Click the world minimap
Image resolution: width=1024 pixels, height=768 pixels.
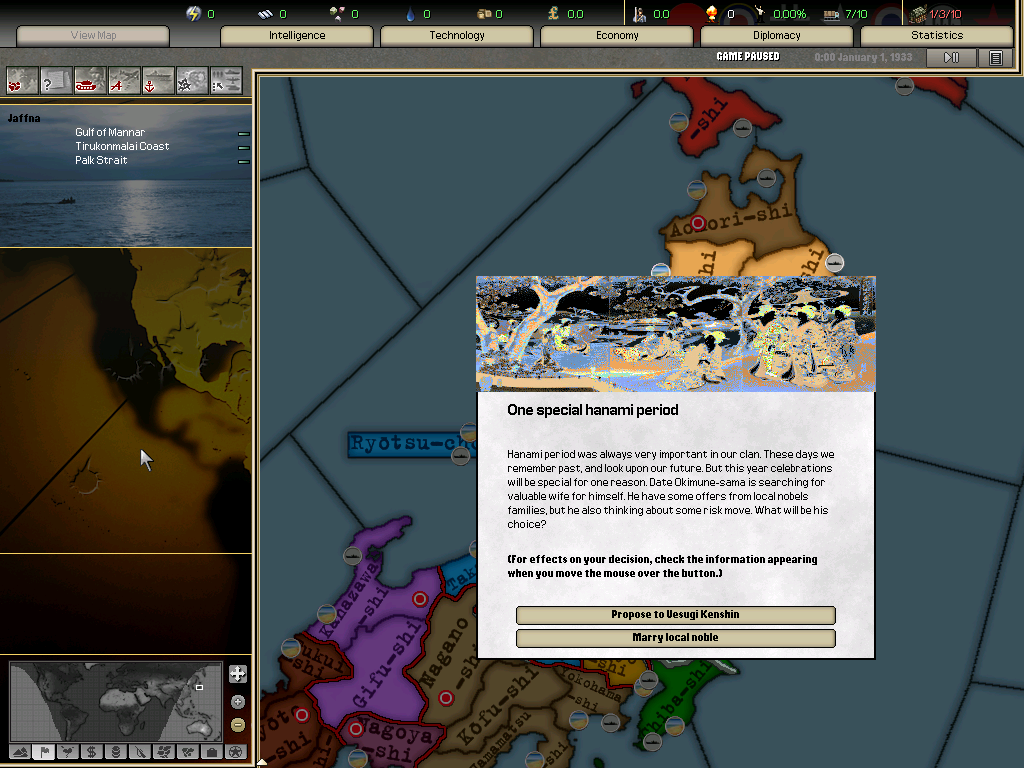(x=116, y=701)
